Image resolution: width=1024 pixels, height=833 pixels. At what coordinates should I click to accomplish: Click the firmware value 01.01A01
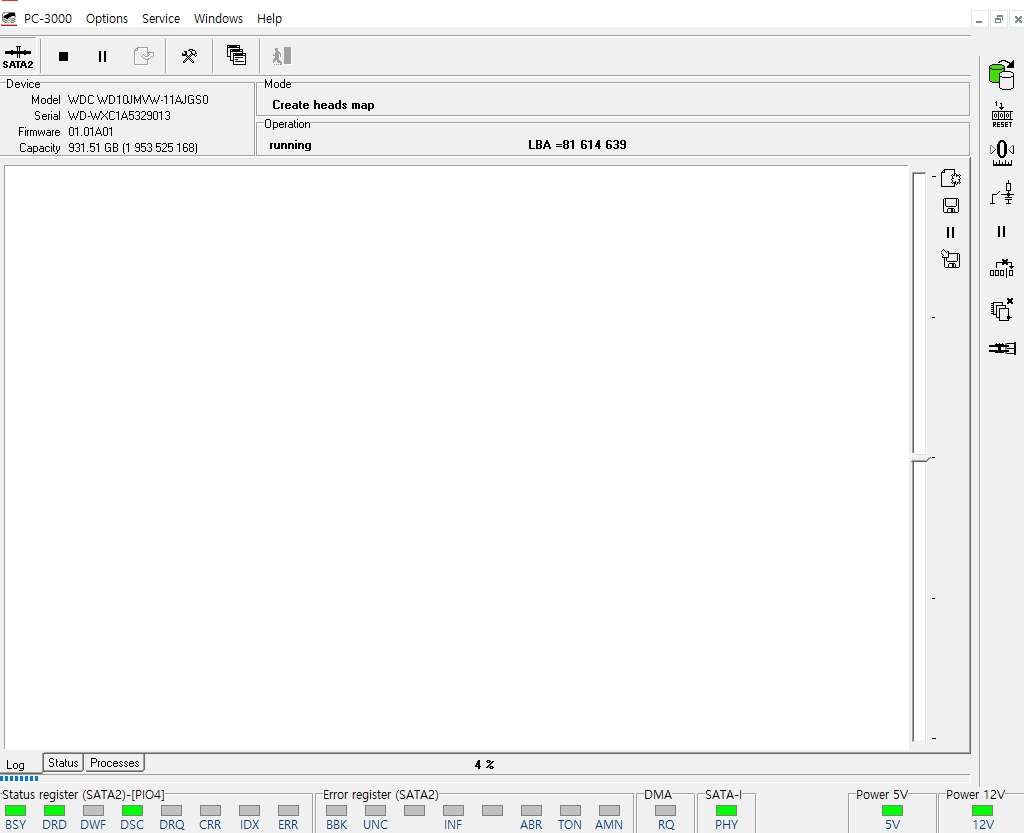(x=90, y=132)
